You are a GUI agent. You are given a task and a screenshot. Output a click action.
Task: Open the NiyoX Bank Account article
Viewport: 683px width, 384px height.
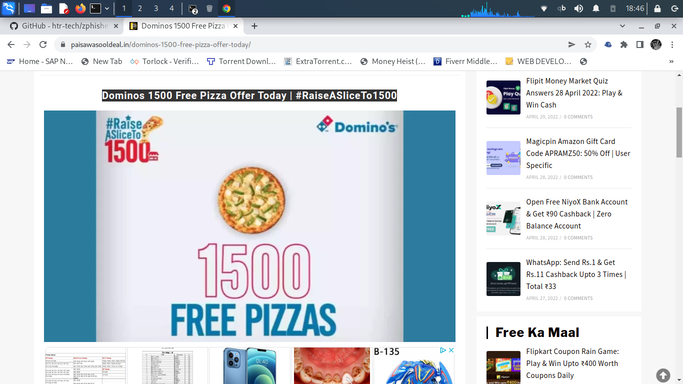(577, 214)
